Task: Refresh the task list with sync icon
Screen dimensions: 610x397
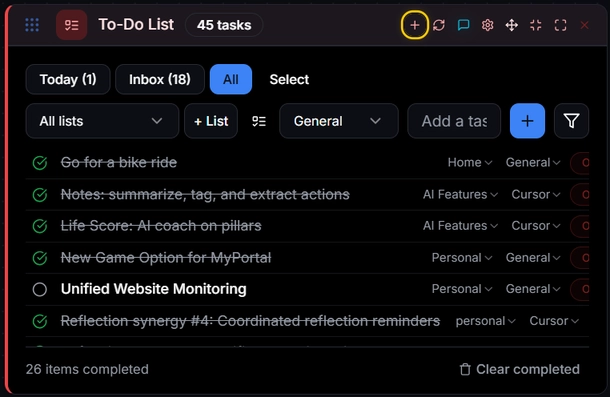Action: (x=439, y=25)
